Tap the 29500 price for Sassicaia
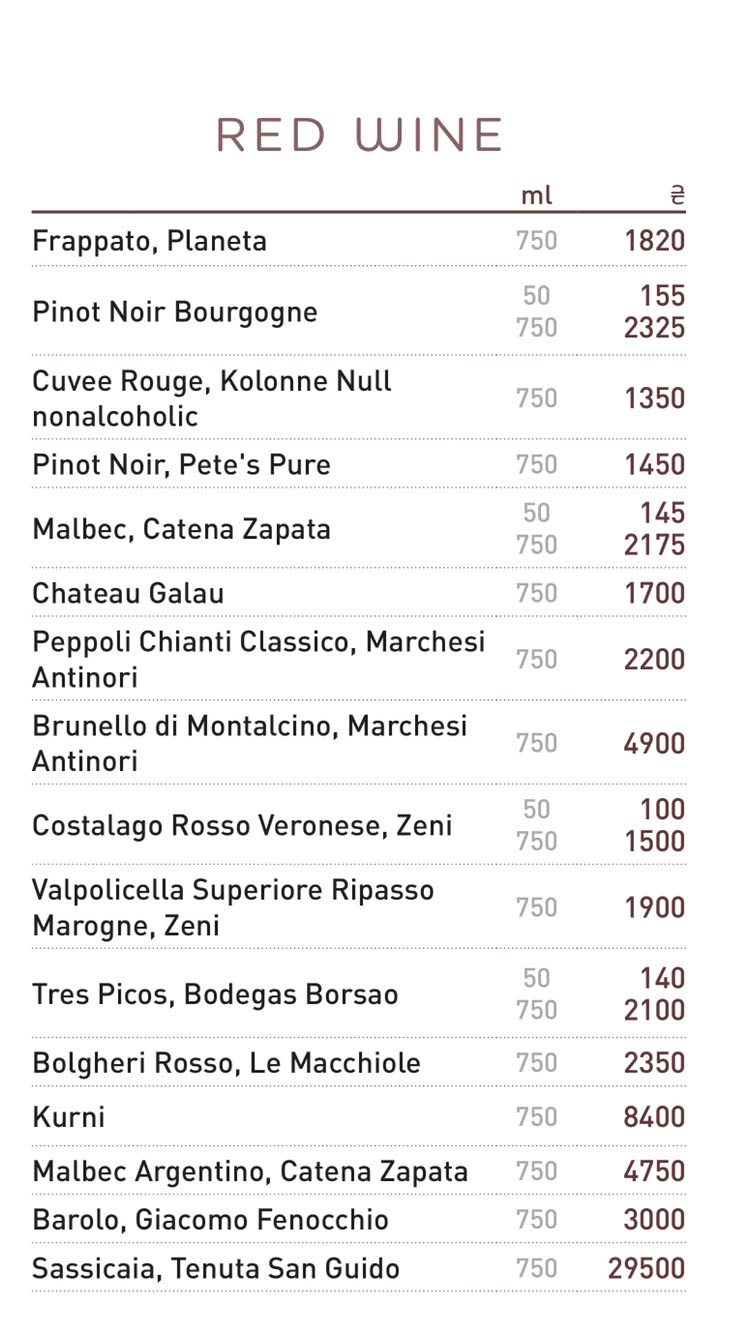Image resolution: width=750 pixels, height=1333 pixels. 647,1269
